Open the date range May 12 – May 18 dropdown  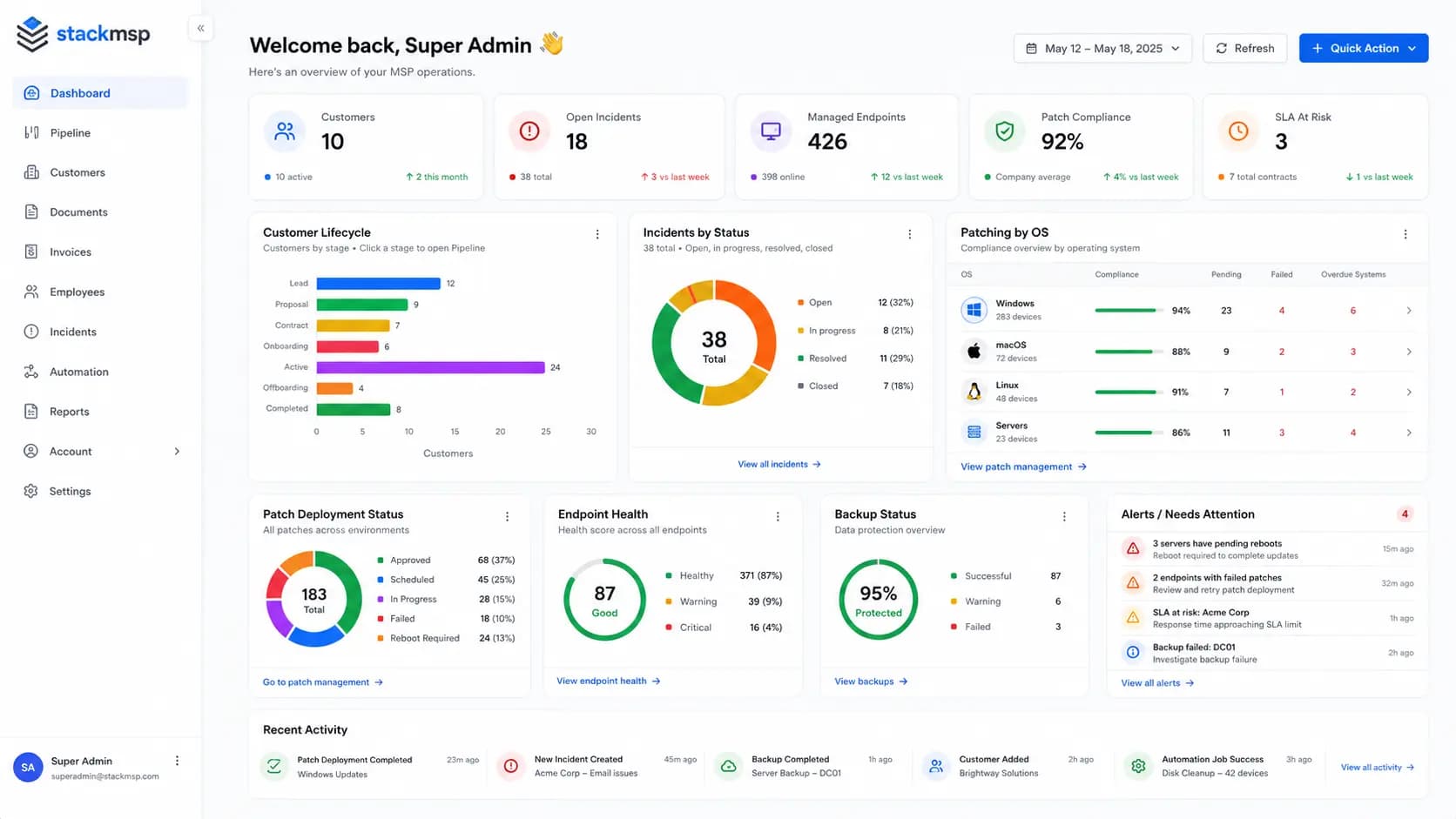pyautogui.click(x=1102, y=49)
